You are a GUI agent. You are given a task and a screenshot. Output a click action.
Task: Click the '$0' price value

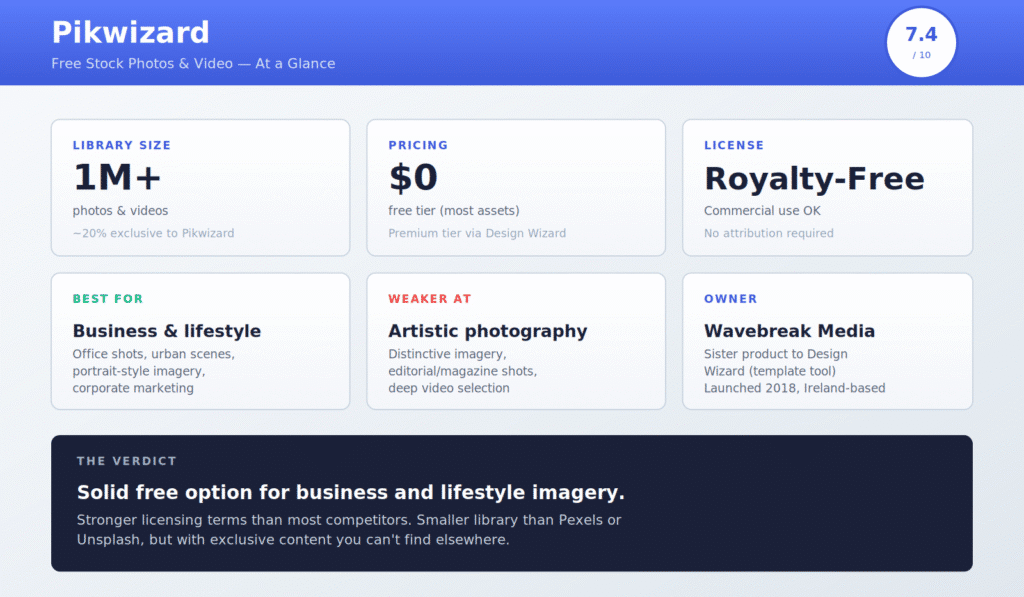pos(413,178)
